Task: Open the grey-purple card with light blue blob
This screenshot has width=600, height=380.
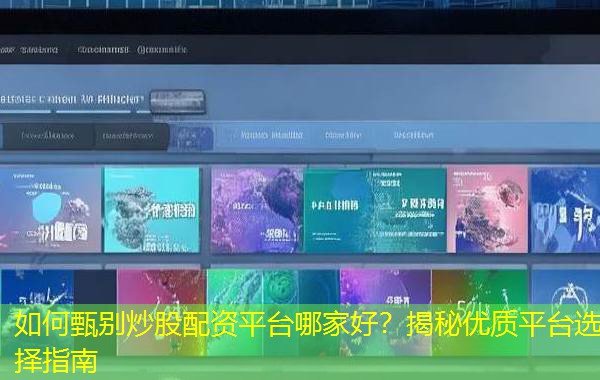Action: 50,210
